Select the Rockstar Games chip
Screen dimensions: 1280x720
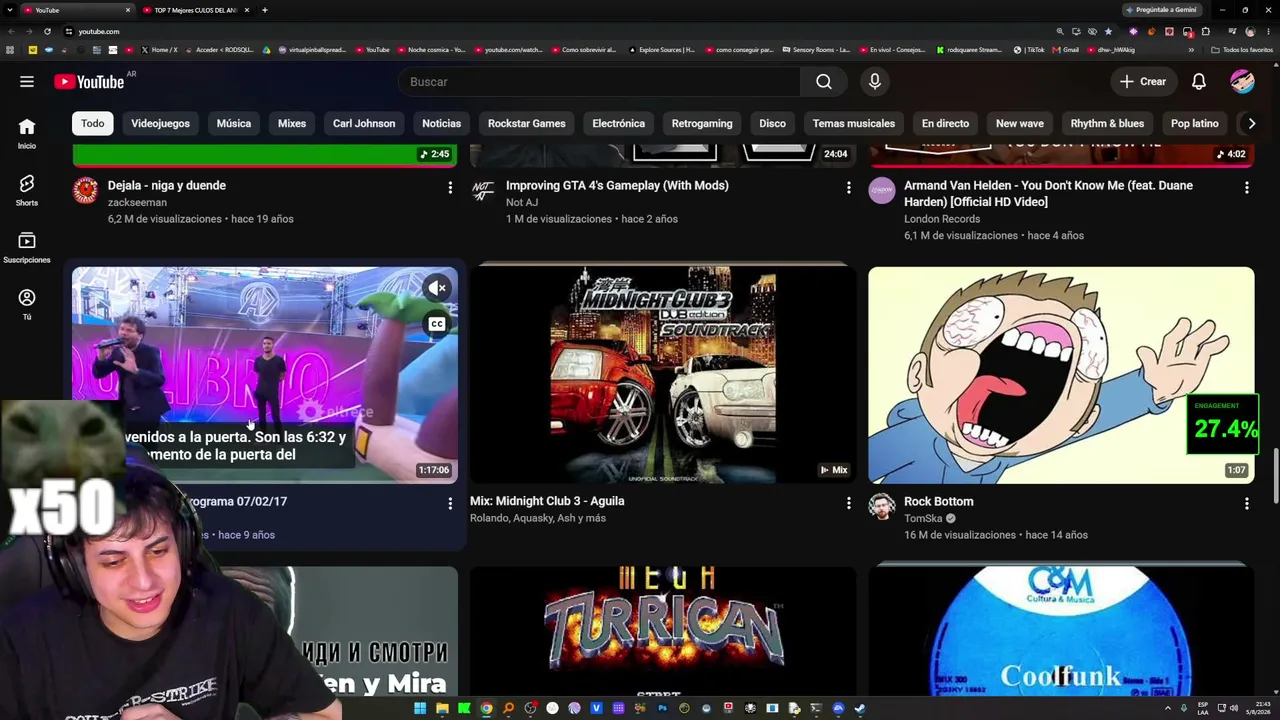pyautogui.click(x=527, y=123)
